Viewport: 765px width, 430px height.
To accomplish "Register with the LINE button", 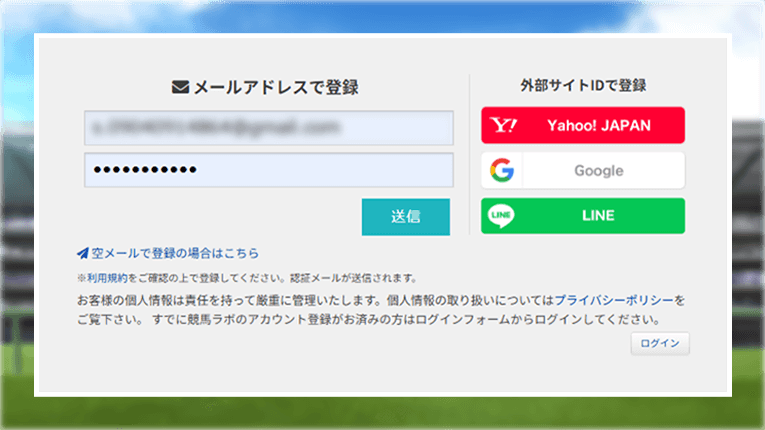I will click(583, 216).
